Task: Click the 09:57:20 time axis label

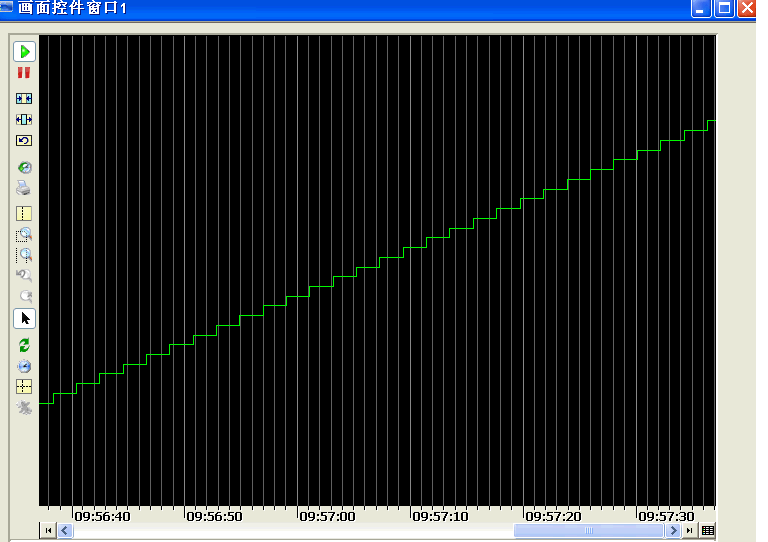Action: pos(553,517)
